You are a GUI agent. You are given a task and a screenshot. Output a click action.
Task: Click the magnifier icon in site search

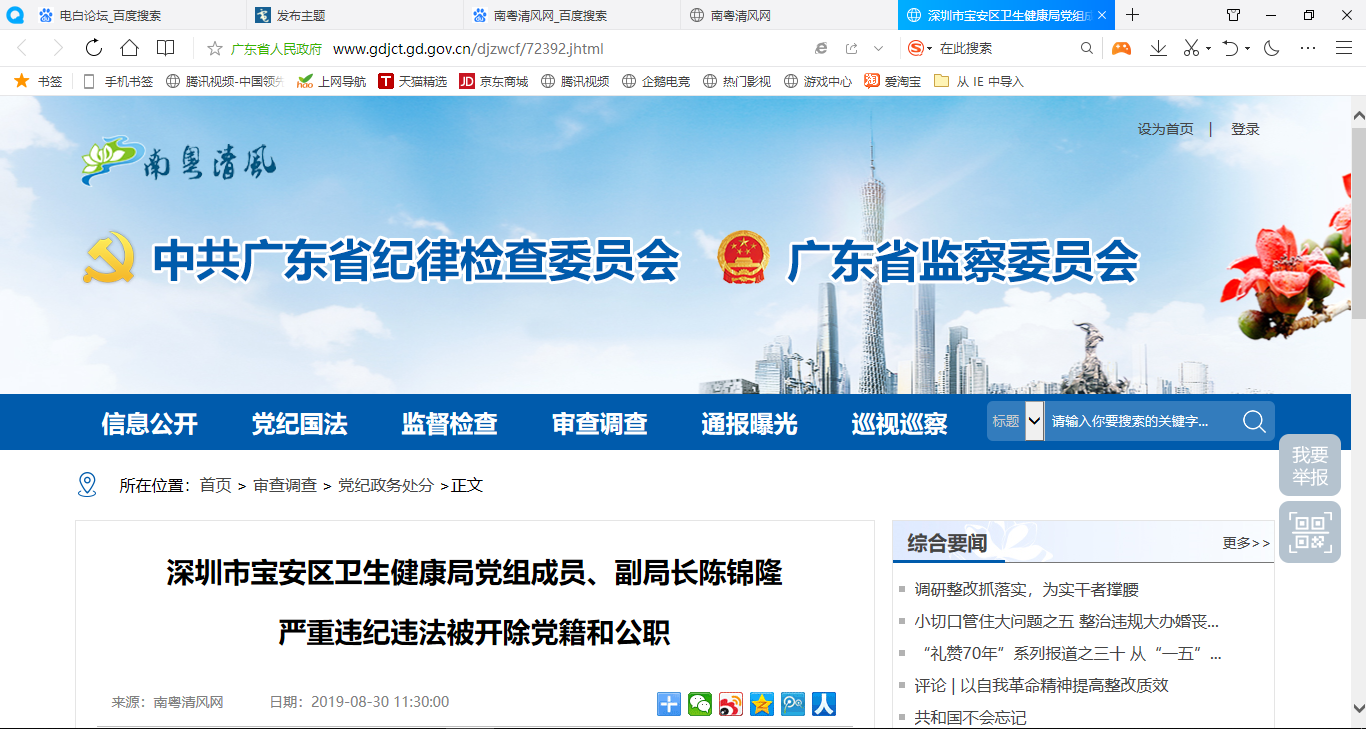[1254, 422]
